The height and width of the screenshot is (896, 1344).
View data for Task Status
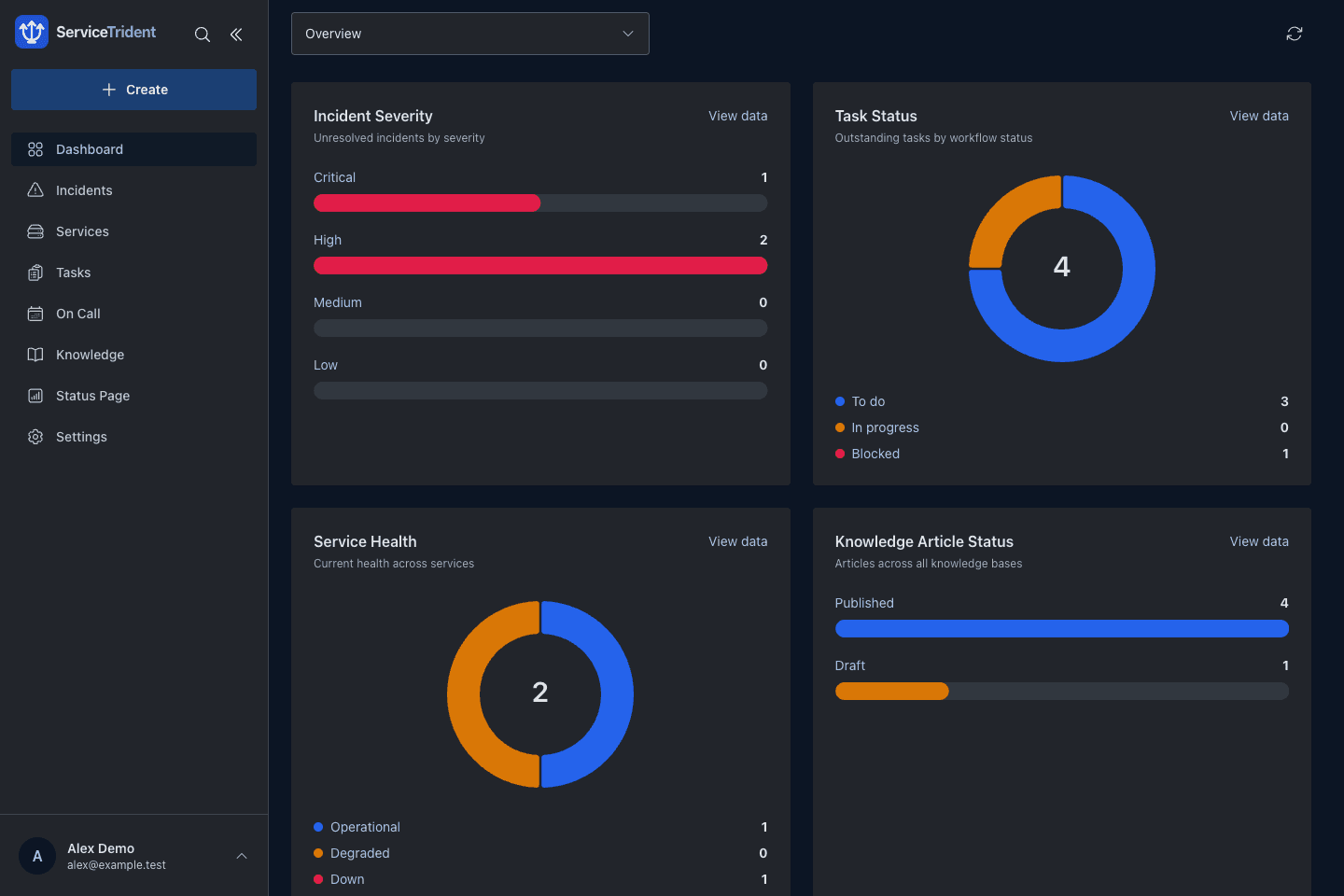[x=1259, y=116]
